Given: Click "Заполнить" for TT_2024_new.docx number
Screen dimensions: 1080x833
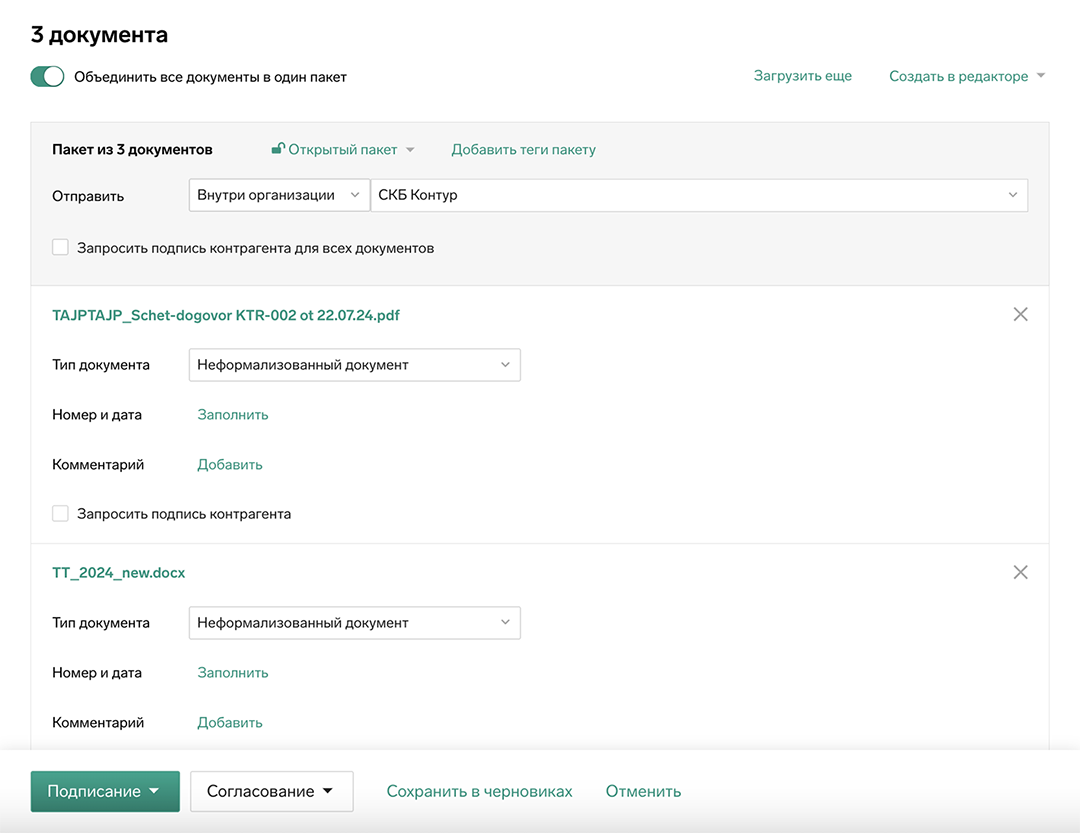Looking at the screenshot, I should pyautogui.click(x=233, y=672).
